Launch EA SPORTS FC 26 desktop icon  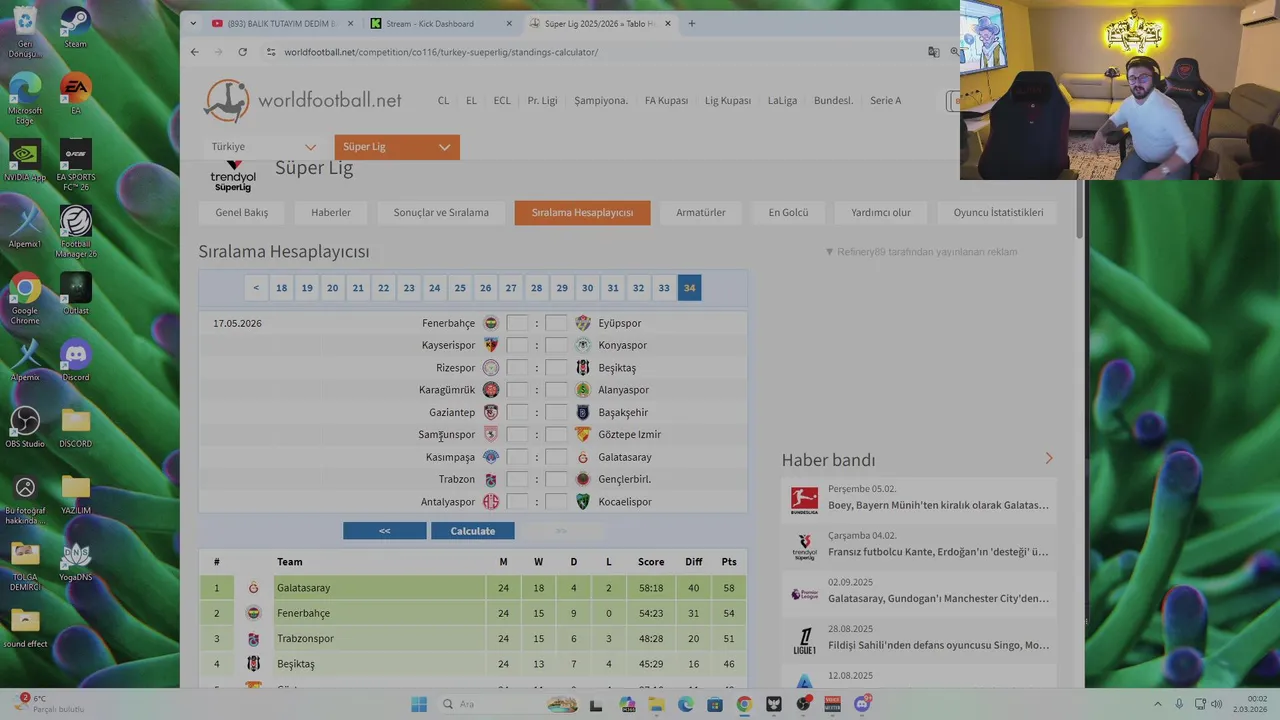pos(75,165)
